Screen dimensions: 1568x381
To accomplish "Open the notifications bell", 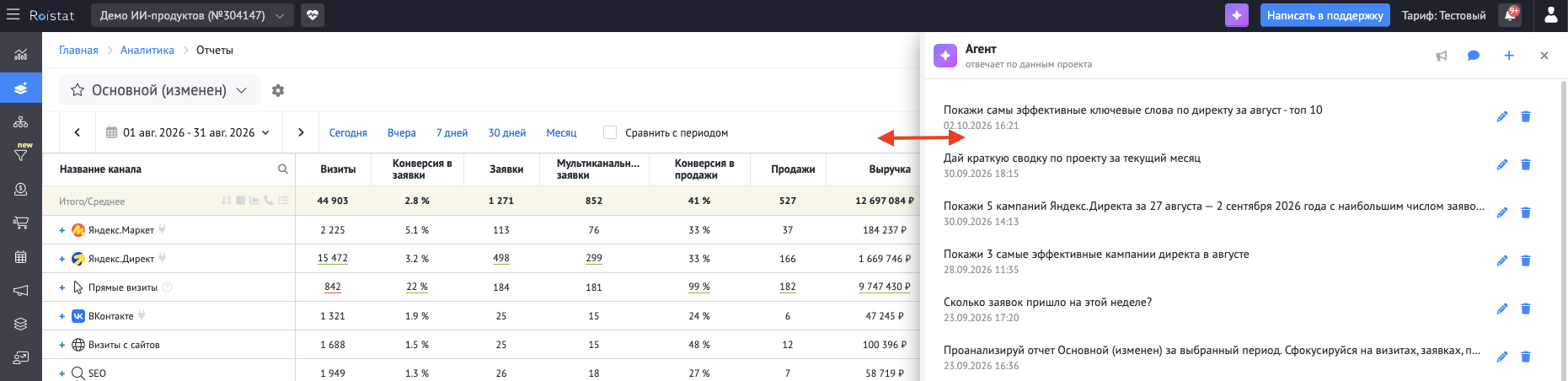I will click(x=1509, y=15).
